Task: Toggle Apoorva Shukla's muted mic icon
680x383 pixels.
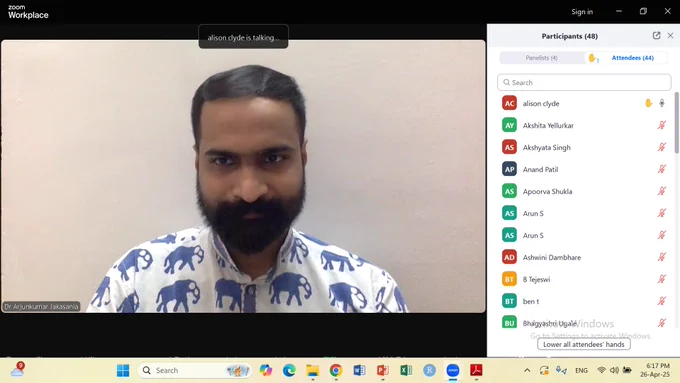Action: point(661,191)
